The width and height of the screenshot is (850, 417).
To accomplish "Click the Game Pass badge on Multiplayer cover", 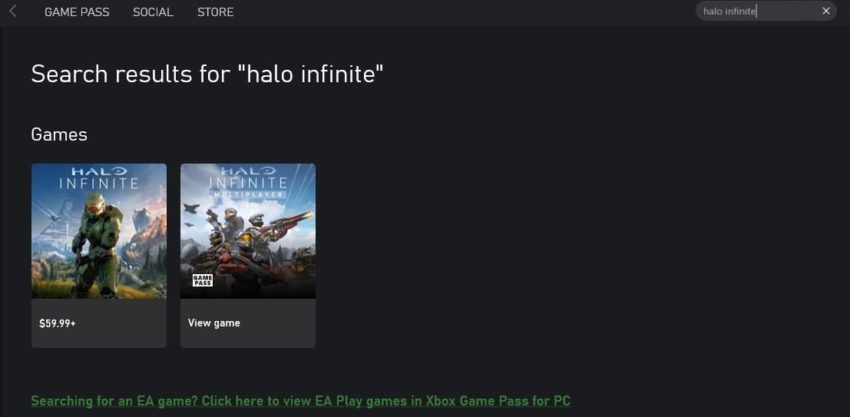I will 203,280.
